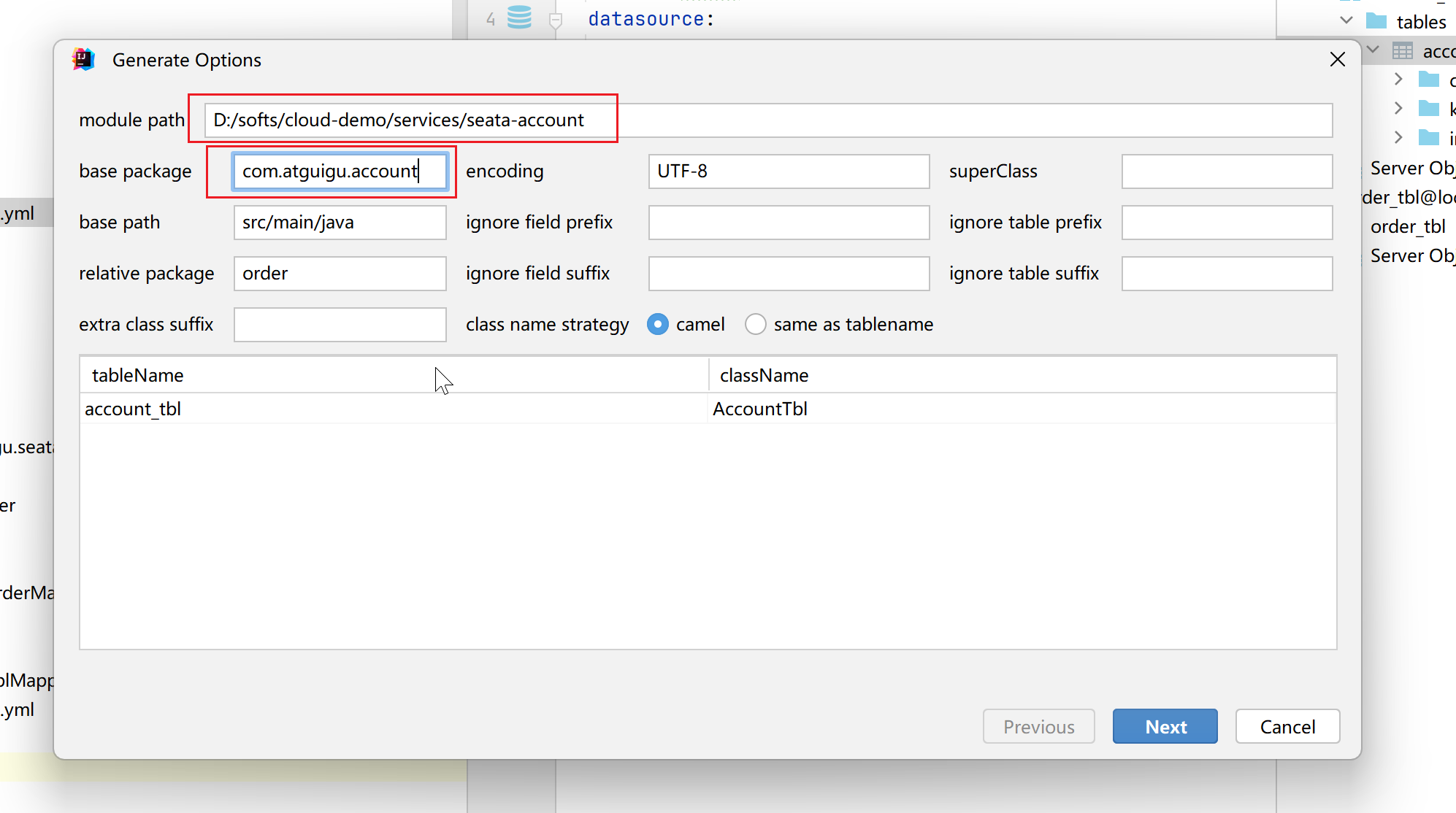Click the ignore table suffix input
The height and width of the screenshot is (813, 1456).
(1227, 274)
